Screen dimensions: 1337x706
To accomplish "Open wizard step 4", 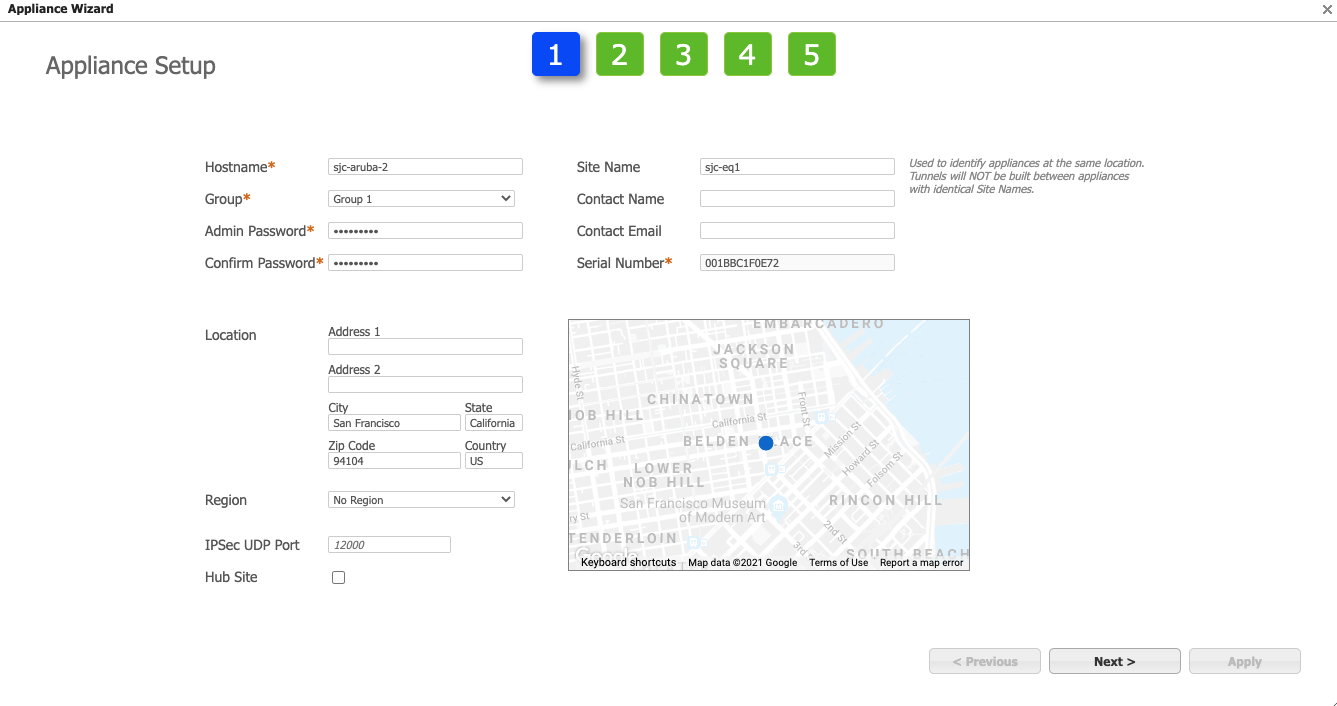I will pos(747,54).
